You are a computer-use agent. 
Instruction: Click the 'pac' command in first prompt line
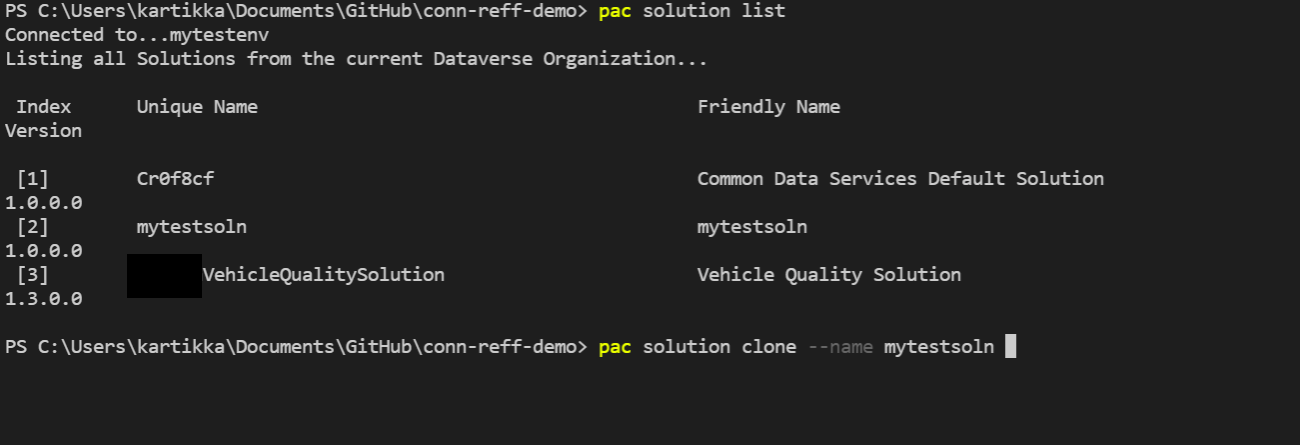point(614,11)
